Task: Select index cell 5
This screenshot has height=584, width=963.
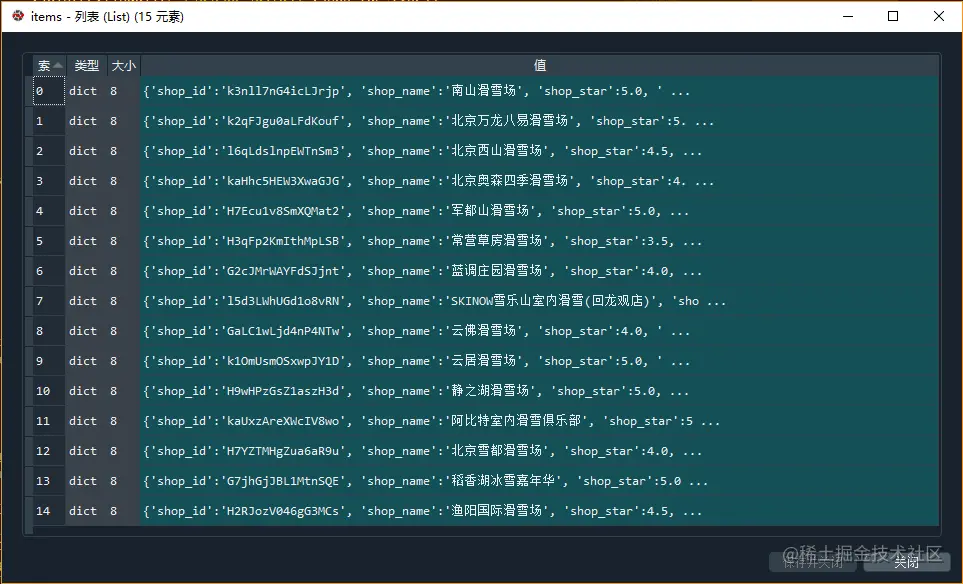Action: click(49, 241)
